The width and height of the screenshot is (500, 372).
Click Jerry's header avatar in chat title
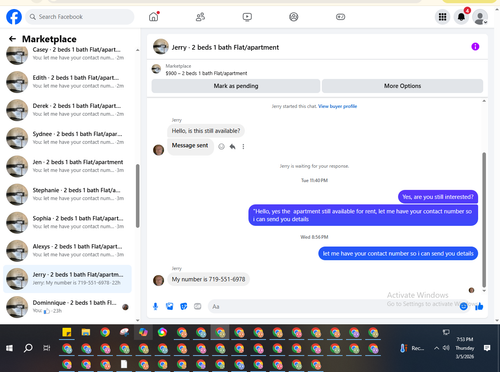[161, 47]
